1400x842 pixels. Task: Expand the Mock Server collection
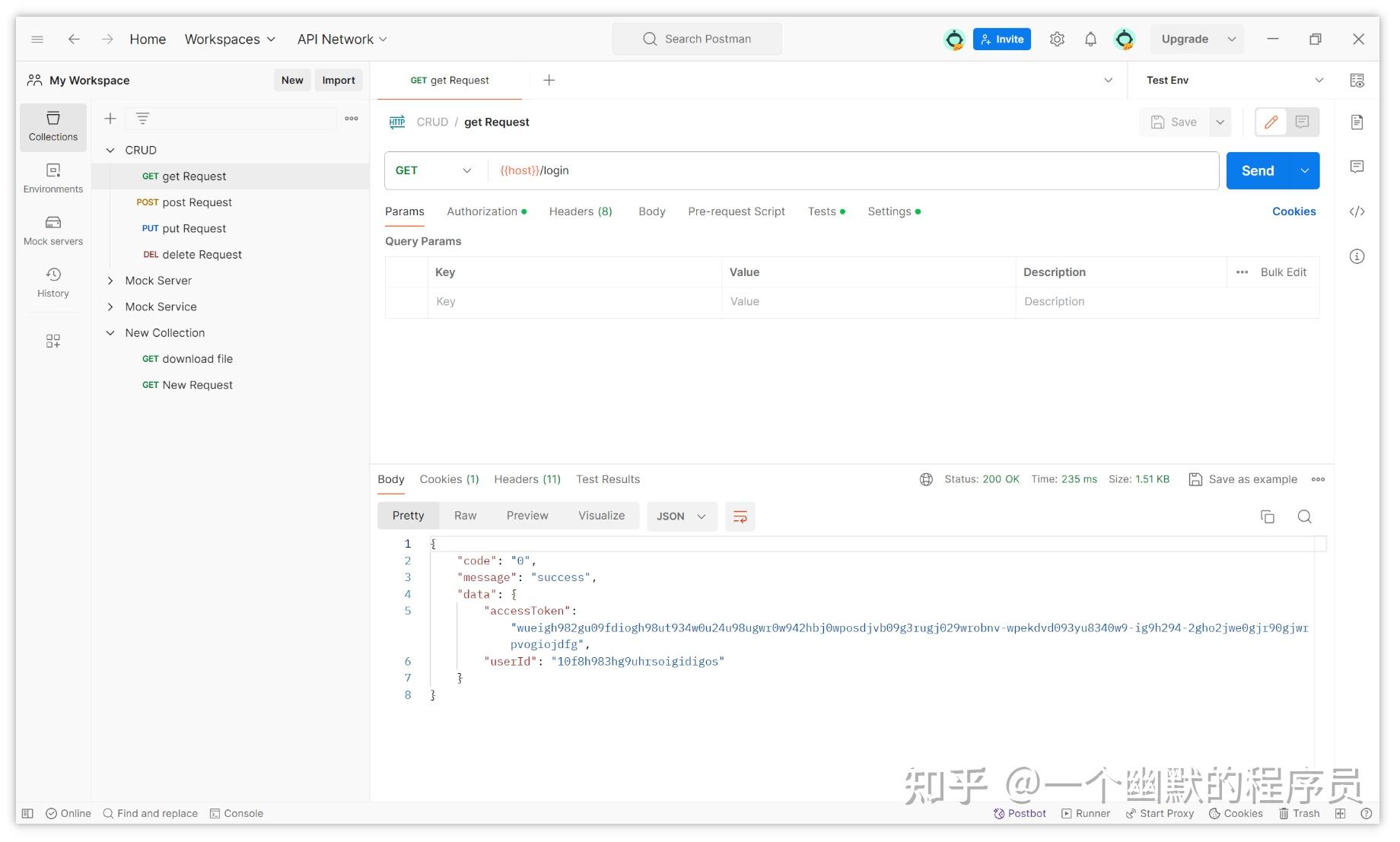(110, 281)
